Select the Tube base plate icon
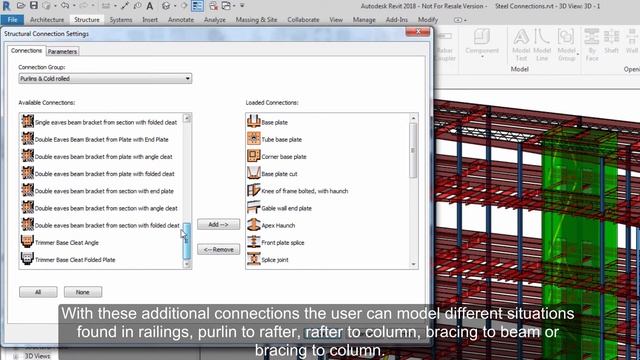Screen dimensions: 640x360 click(253, 138)
